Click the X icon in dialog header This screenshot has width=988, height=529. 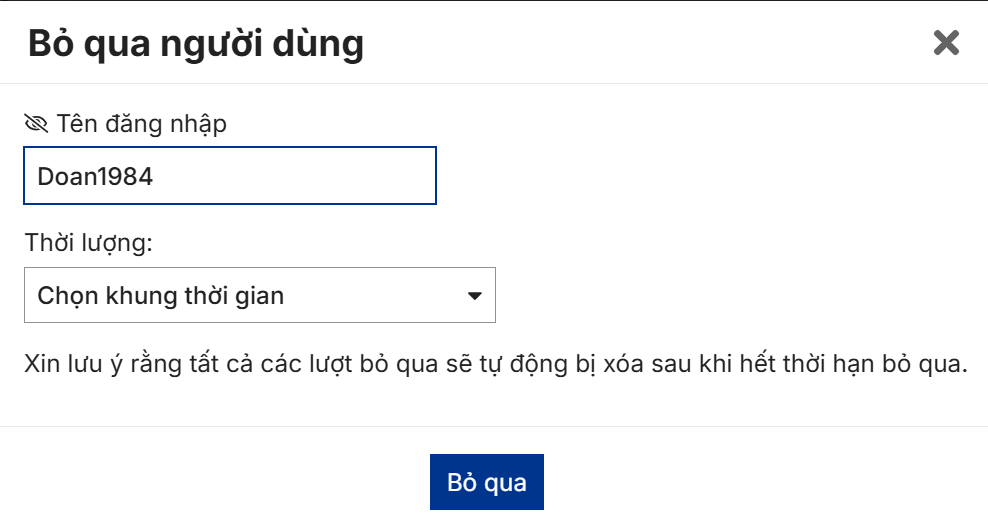point(946,43)
